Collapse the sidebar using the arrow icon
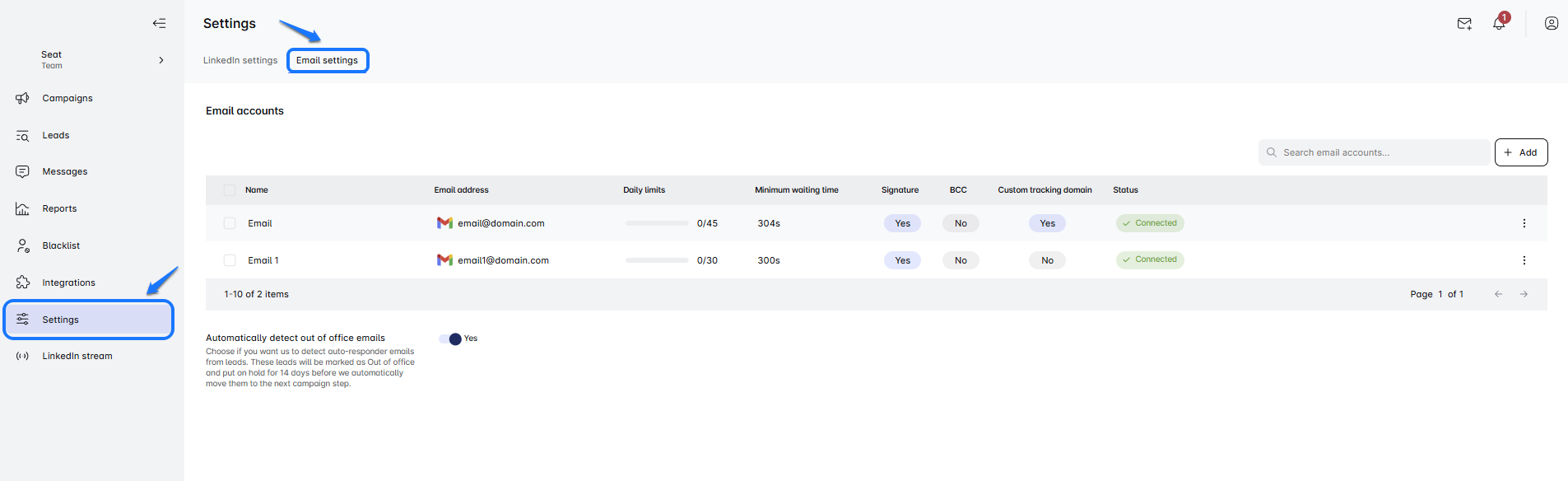The image size is (1568, 481). pos(159,23)
